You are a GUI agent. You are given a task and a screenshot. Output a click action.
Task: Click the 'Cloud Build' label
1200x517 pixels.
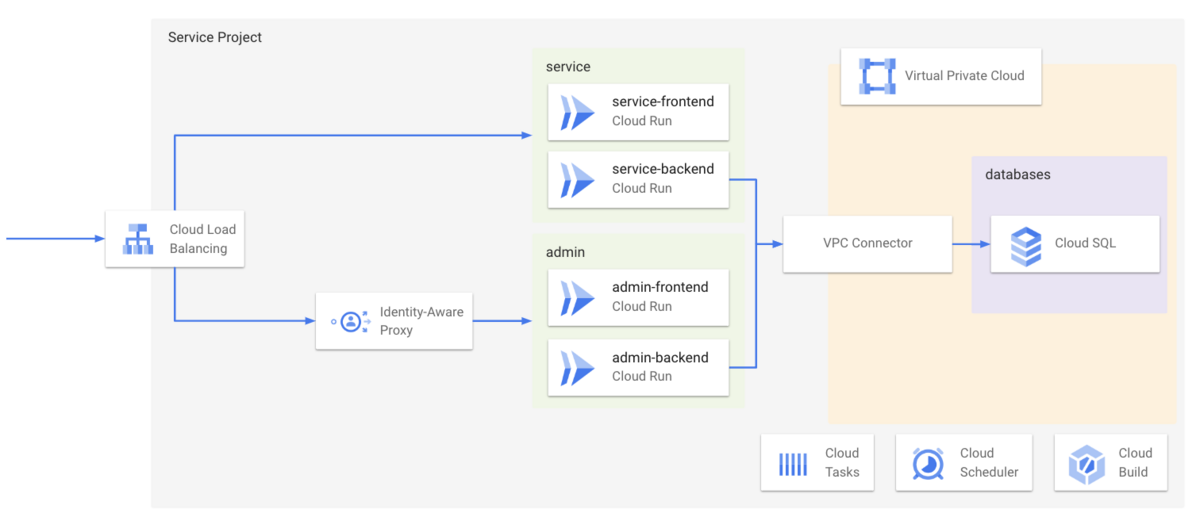point(1135,463)
